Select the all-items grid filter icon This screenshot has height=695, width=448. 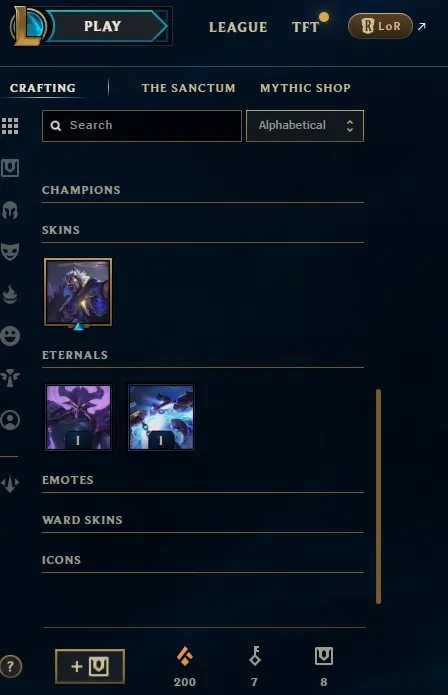click(10, 126)
